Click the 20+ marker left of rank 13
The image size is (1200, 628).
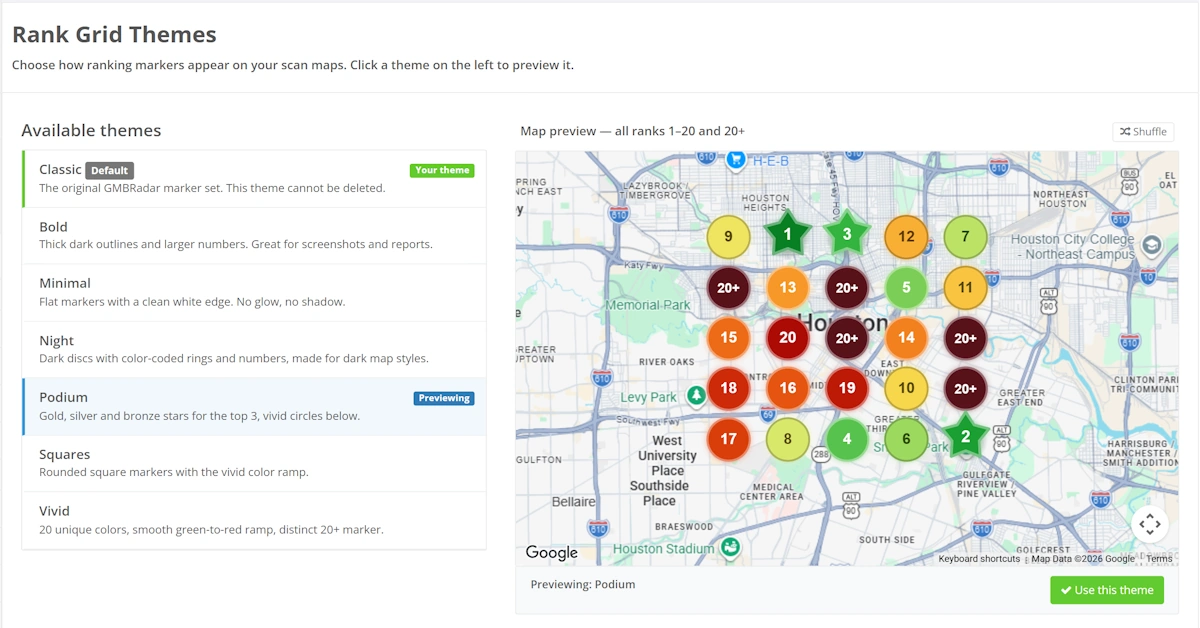(x=729, y=288)
